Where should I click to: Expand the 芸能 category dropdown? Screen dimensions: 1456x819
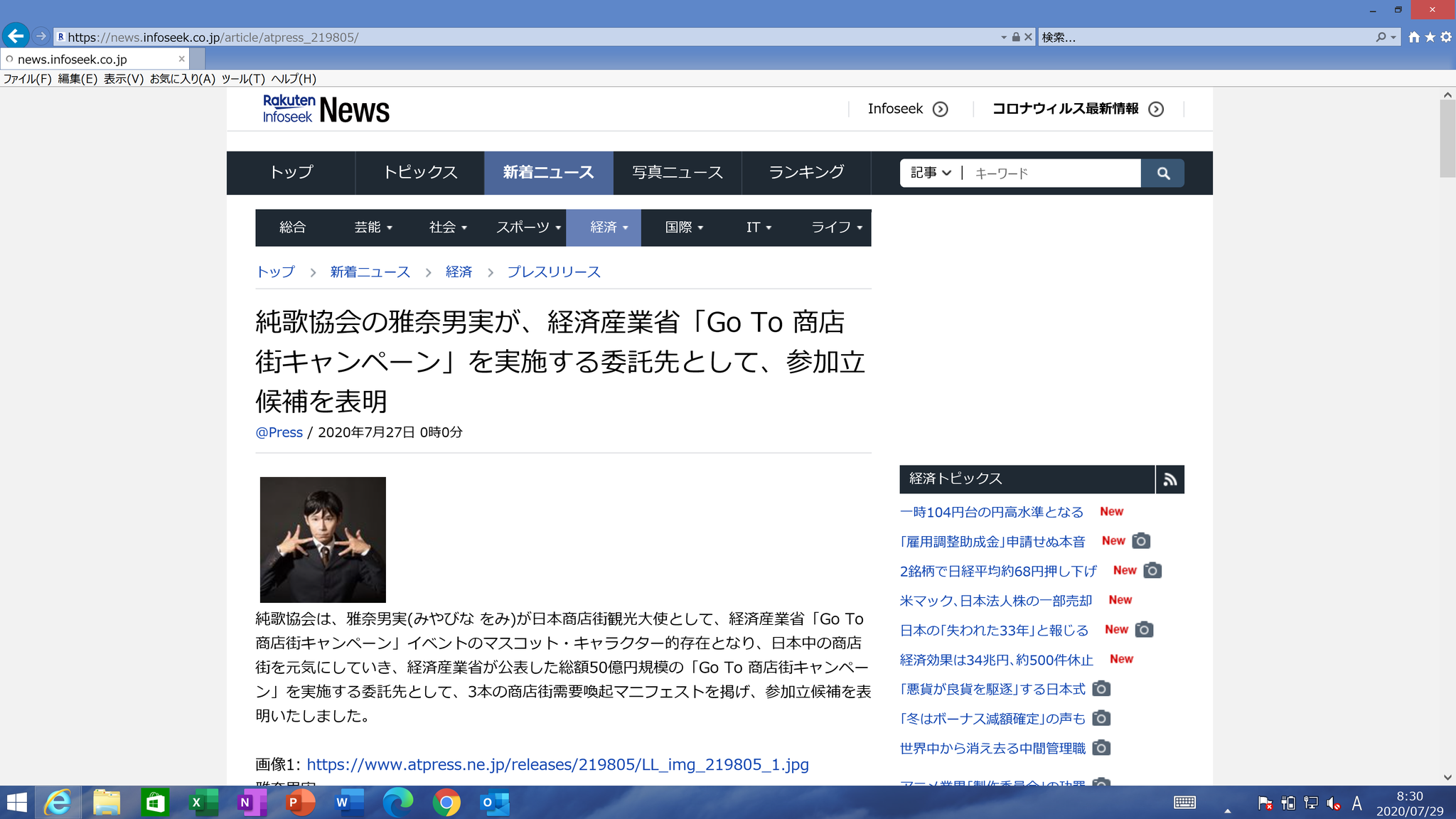(x=373, y=227)
